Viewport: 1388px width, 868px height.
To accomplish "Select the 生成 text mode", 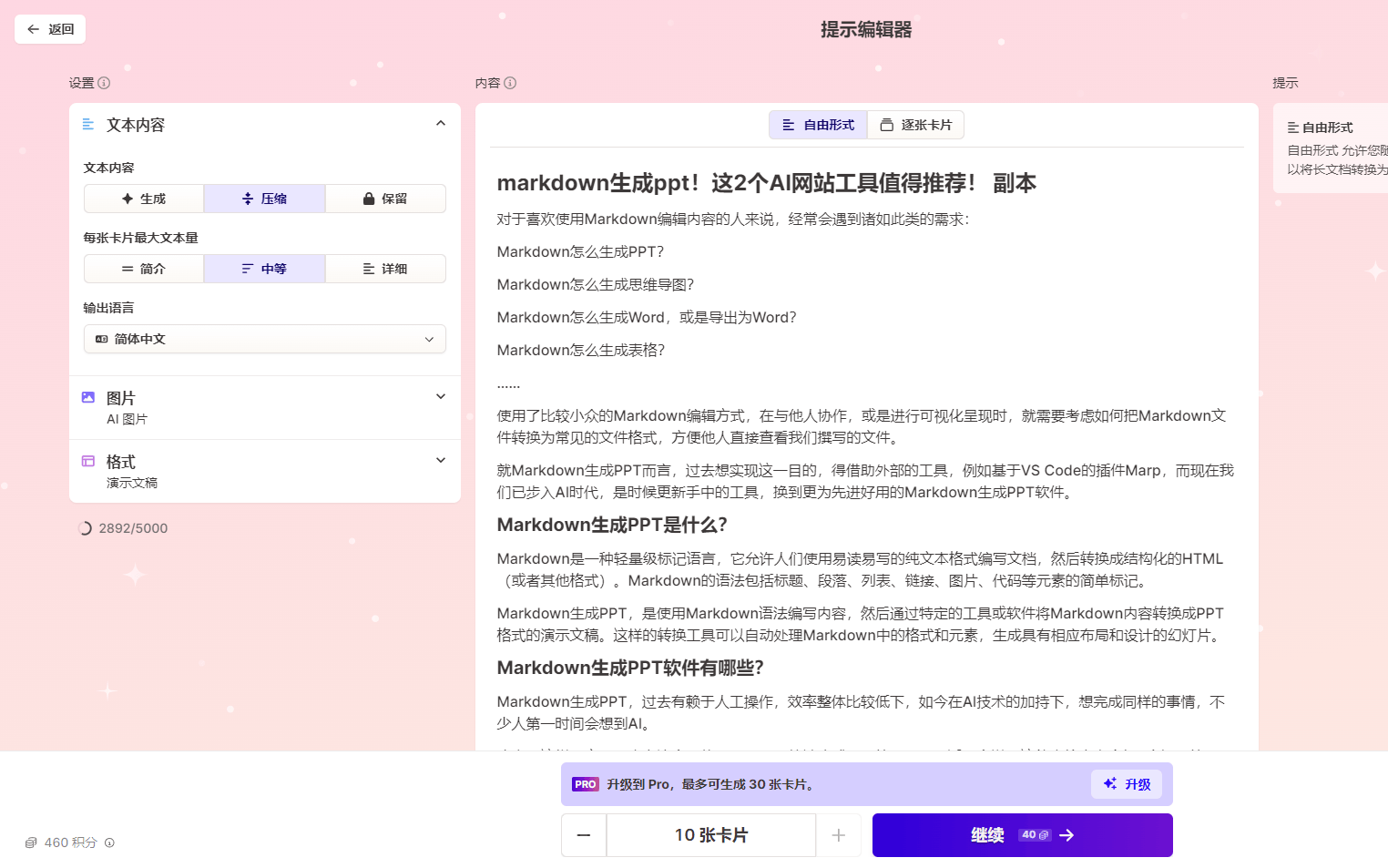I will (143, 198).
